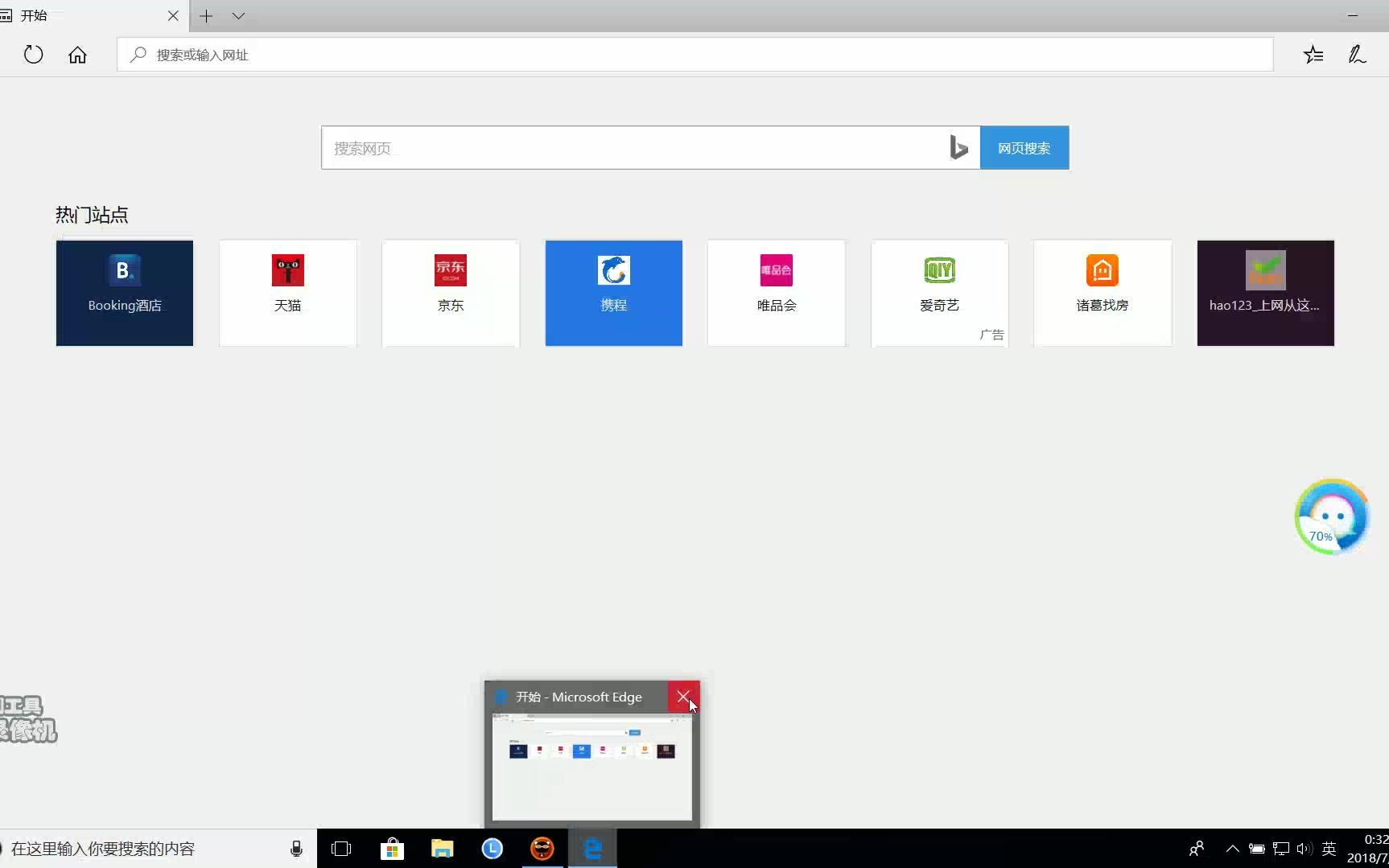The width and height of the screenshot is (1389, 868).
Task: Click the 网页搜索 button
Action: pos(1024,148)
